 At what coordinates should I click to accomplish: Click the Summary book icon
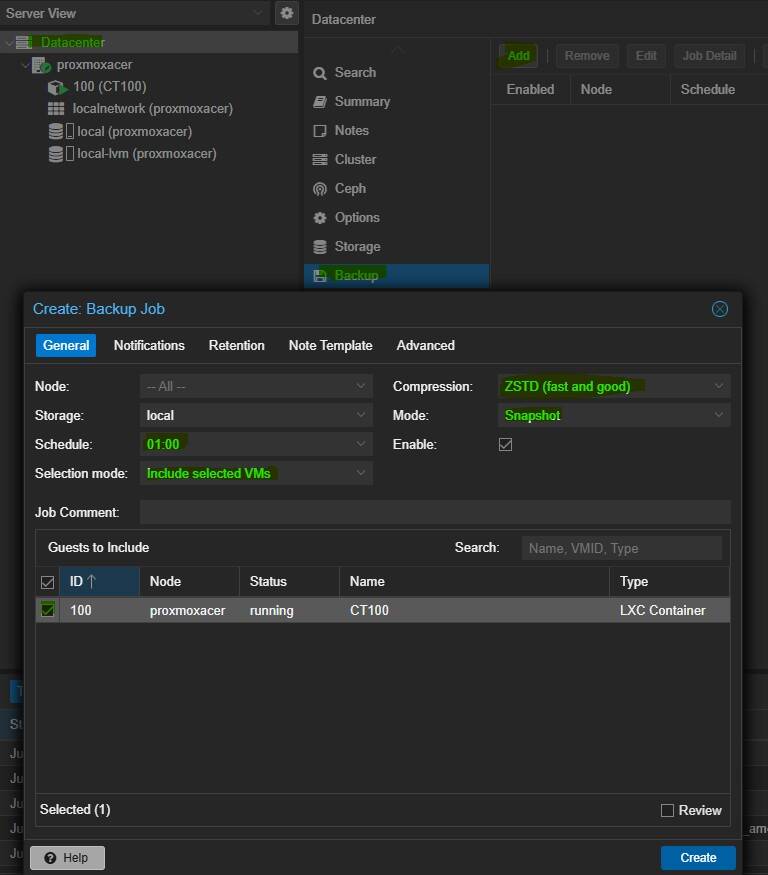point(320,102)
